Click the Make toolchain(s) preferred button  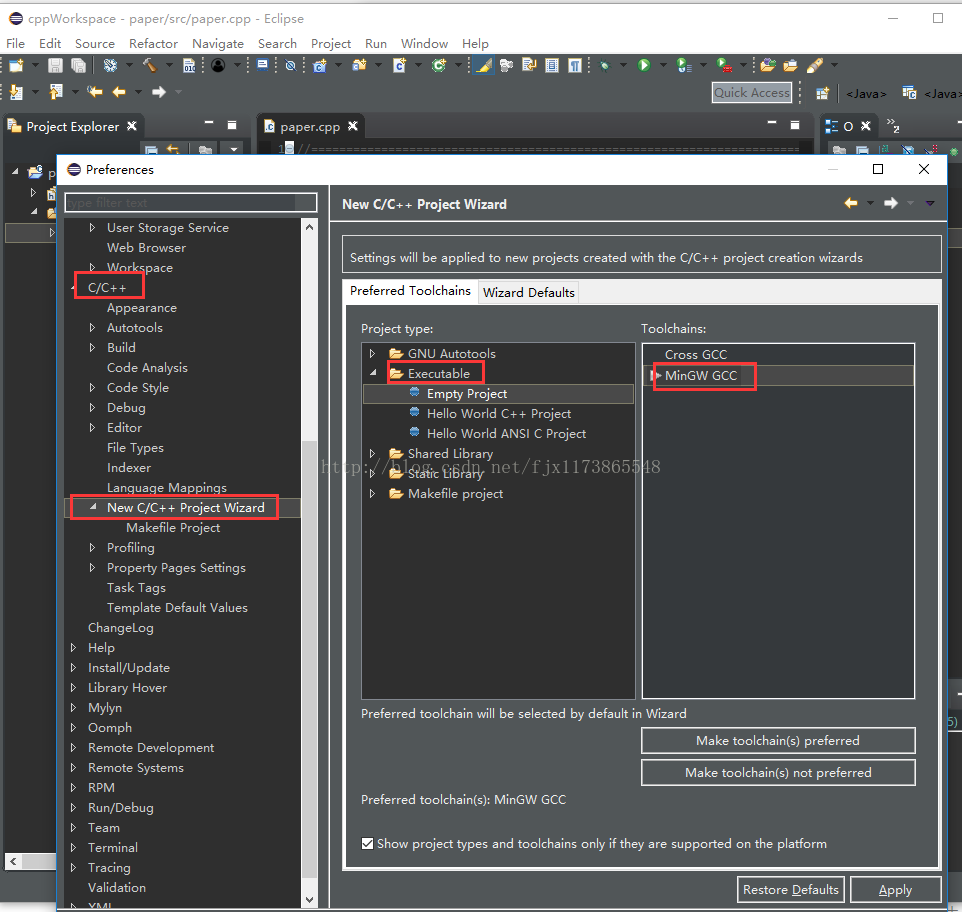click(777, 741)
